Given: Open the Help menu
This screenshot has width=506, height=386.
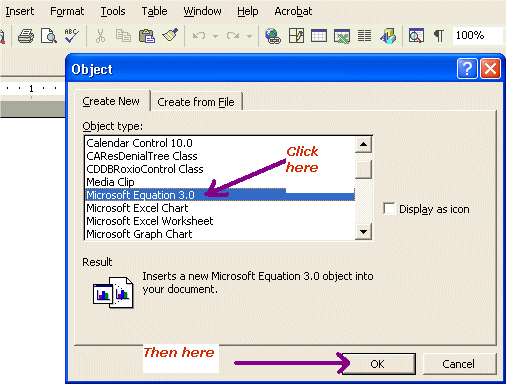Looking at the screenshot, I should coord(248,11).
